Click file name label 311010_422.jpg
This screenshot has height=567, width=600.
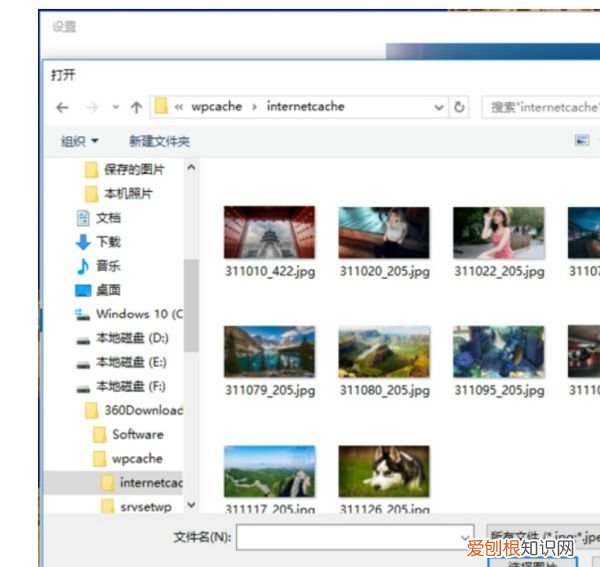click(270, 271)
